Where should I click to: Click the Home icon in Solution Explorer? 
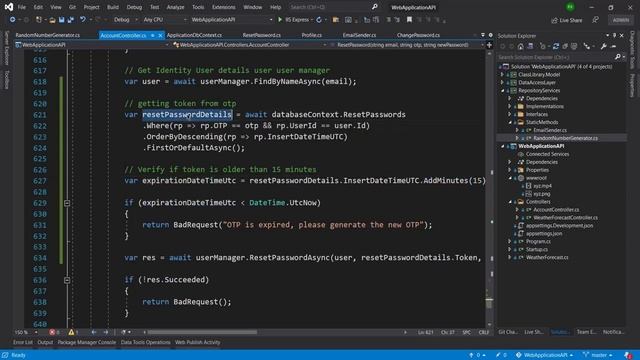coord(520,47)
